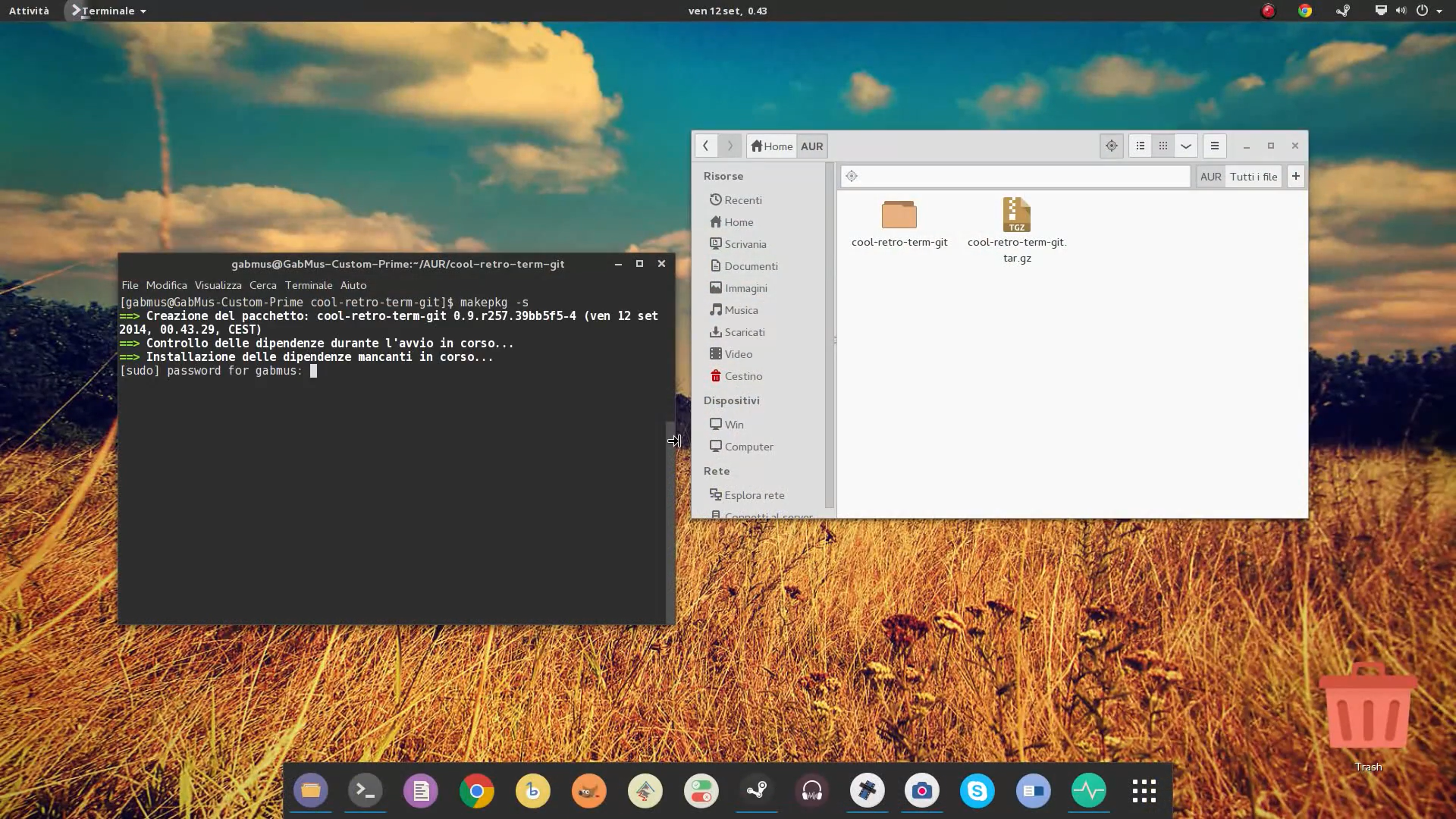Open the toggle switches tweak tool icon

coord(701,791)
